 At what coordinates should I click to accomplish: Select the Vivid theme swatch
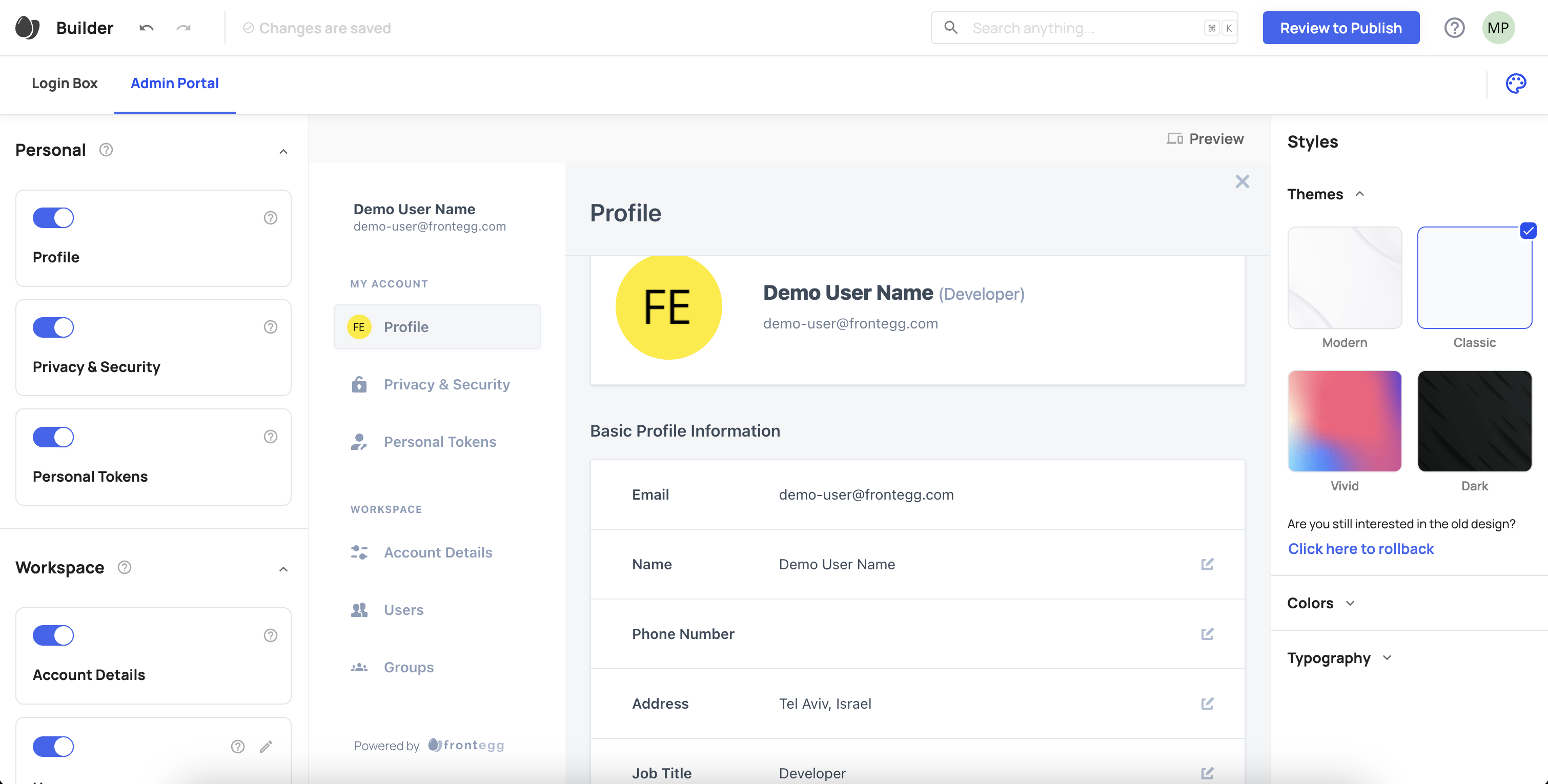(1345, 421)
